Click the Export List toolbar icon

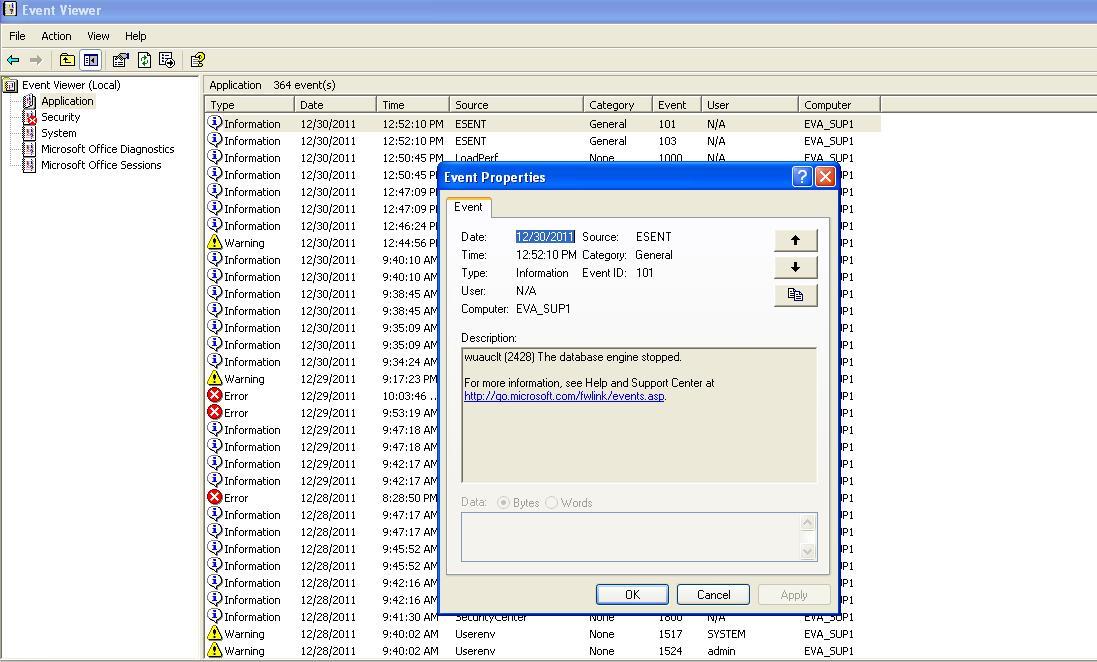(167, 60)
